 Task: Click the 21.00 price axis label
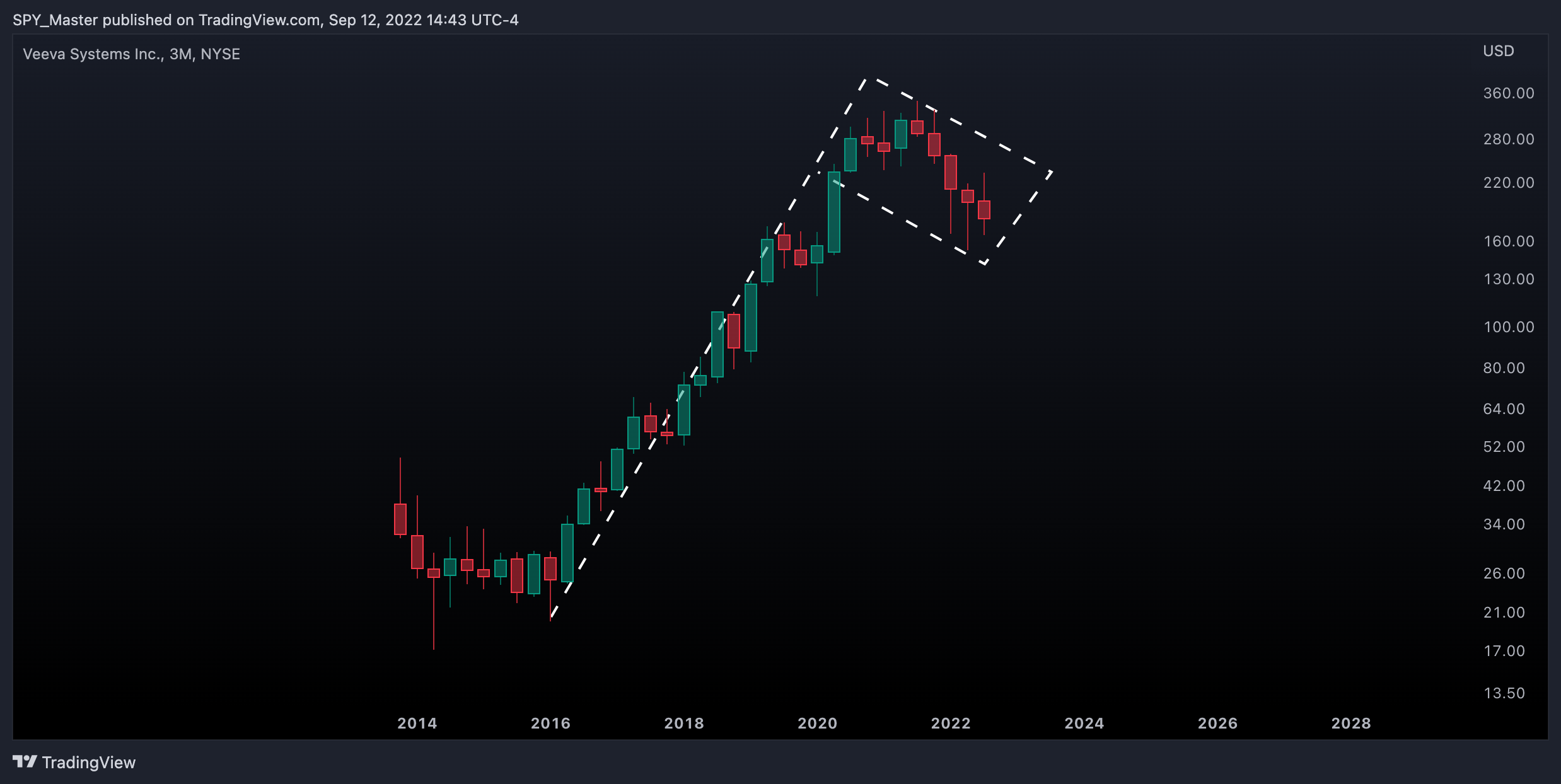coord(1504,613)
